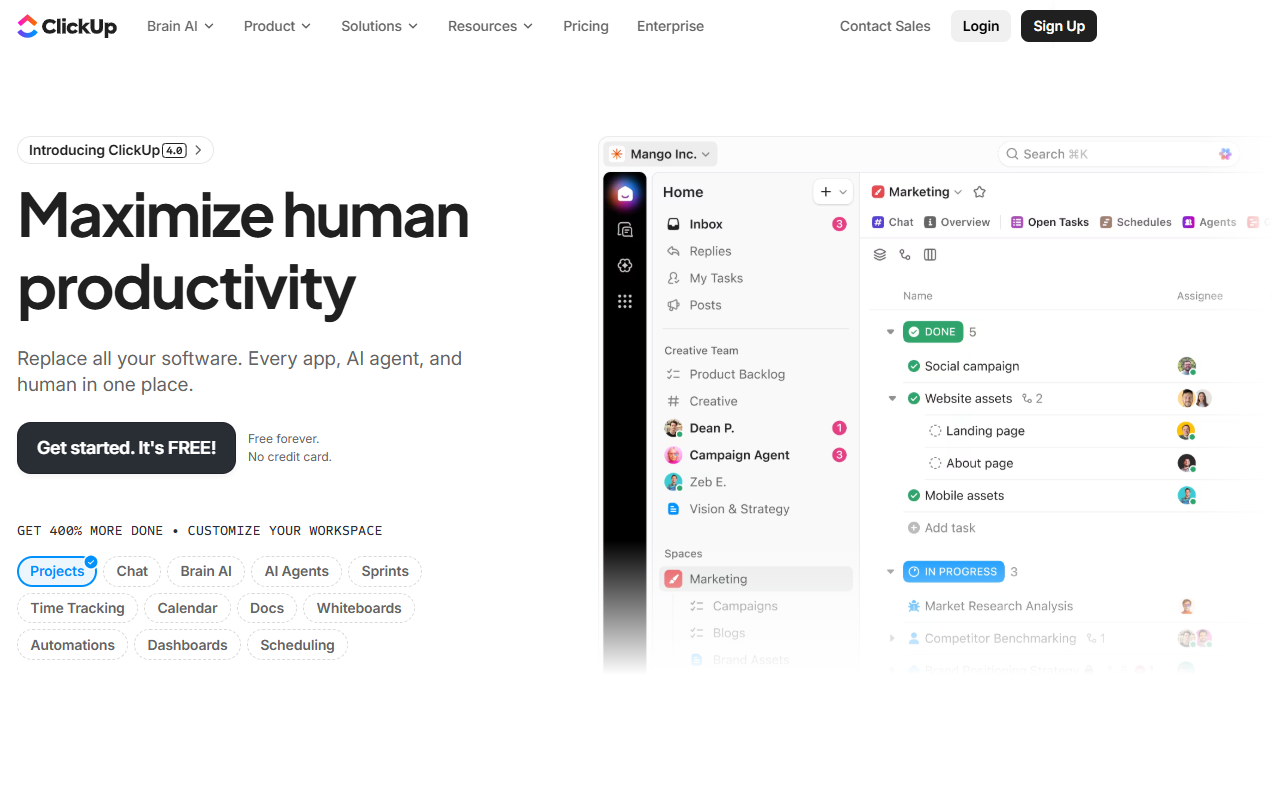The image size is (1280, 788).
Task: Expand the Mango Inc. workspace switcher
Action: click(x=661, y=154)
